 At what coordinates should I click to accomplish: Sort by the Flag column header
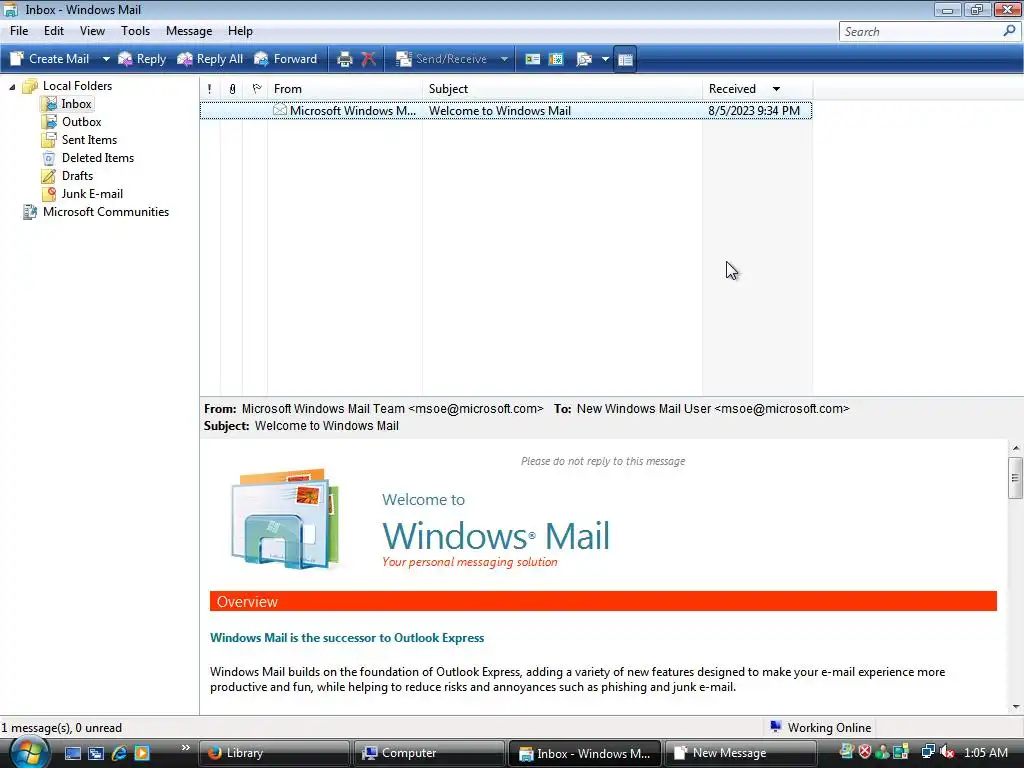click(x=256, y=89)
